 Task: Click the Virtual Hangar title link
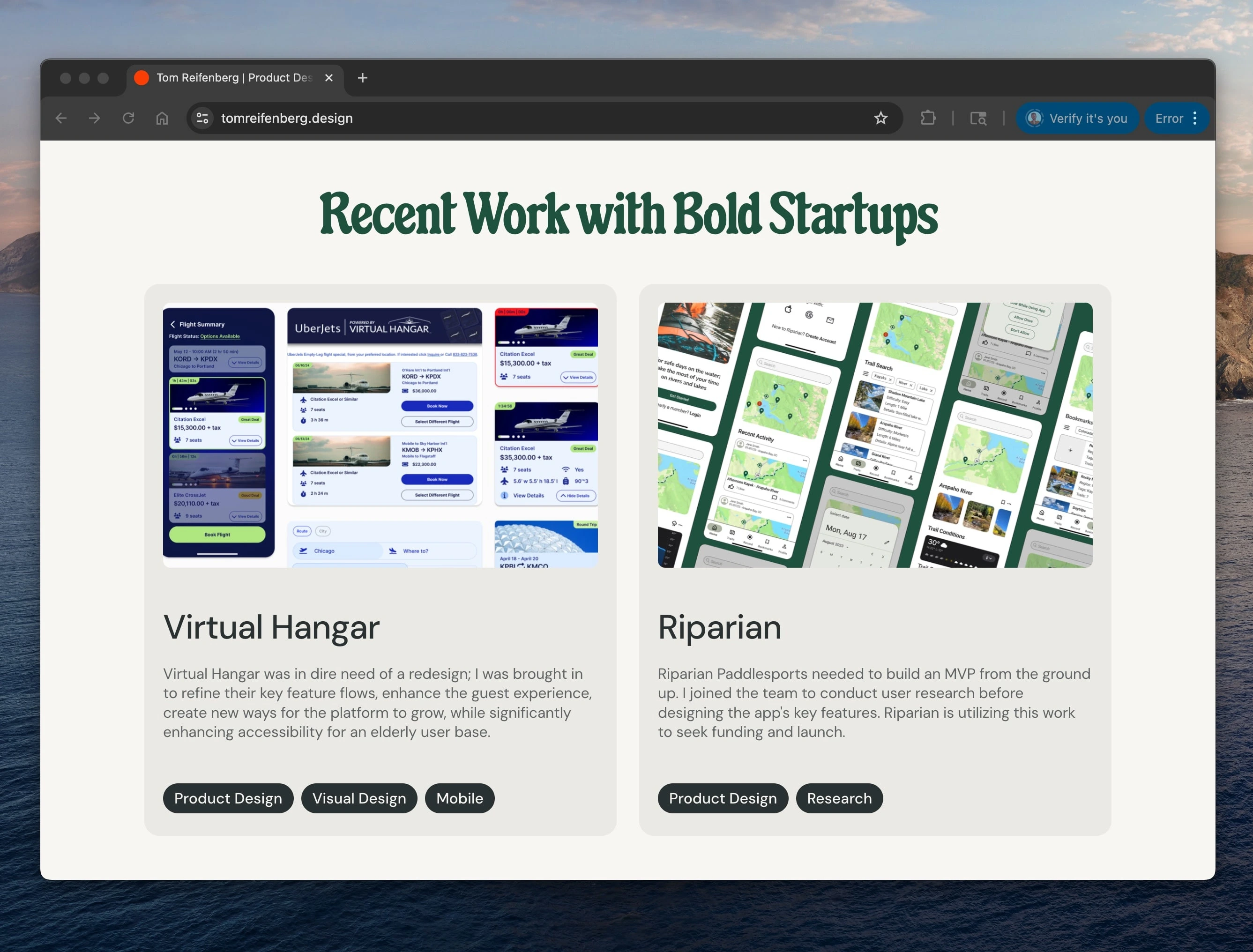click(x=271, y=627)
